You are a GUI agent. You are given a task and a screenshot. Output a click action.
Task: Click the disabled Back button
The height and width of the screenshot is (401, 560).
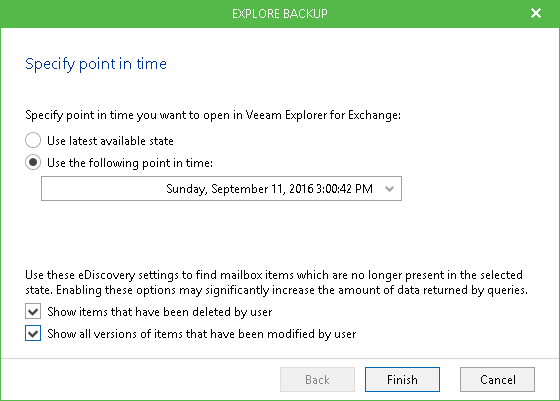(x=318, y=379)
